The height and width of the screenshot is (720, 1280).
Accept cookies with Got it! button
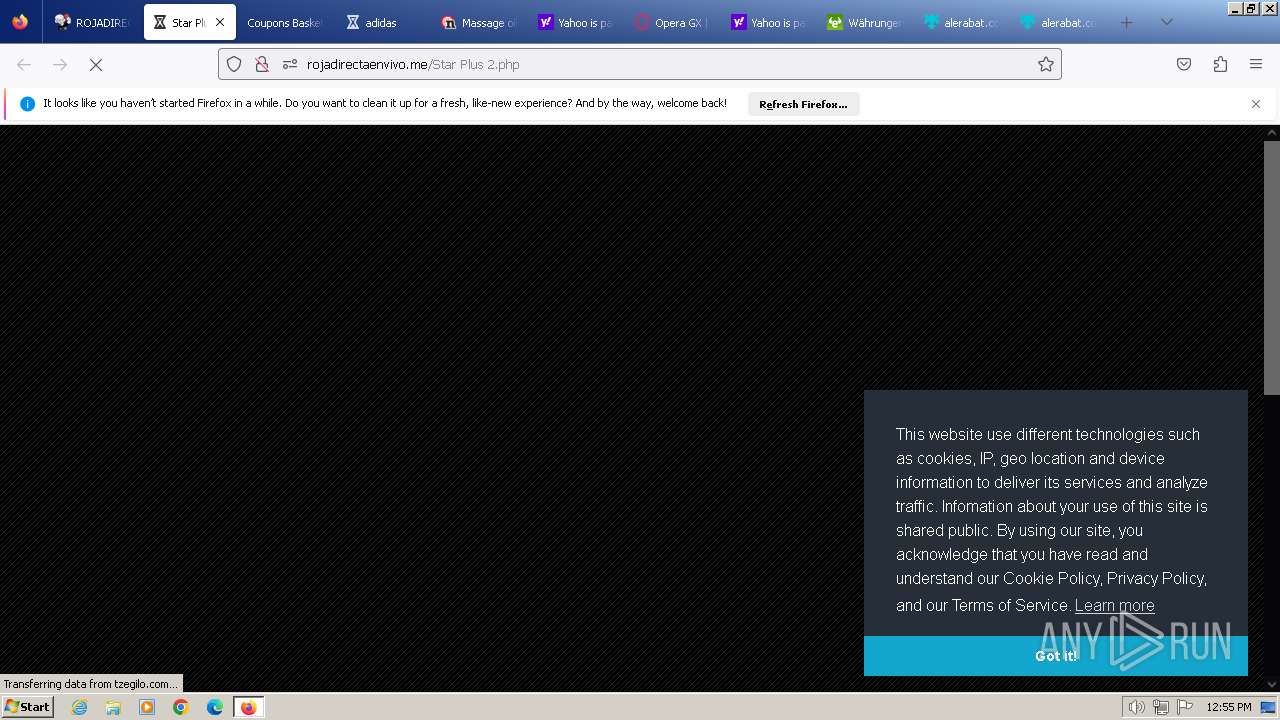click(1056, 656)
